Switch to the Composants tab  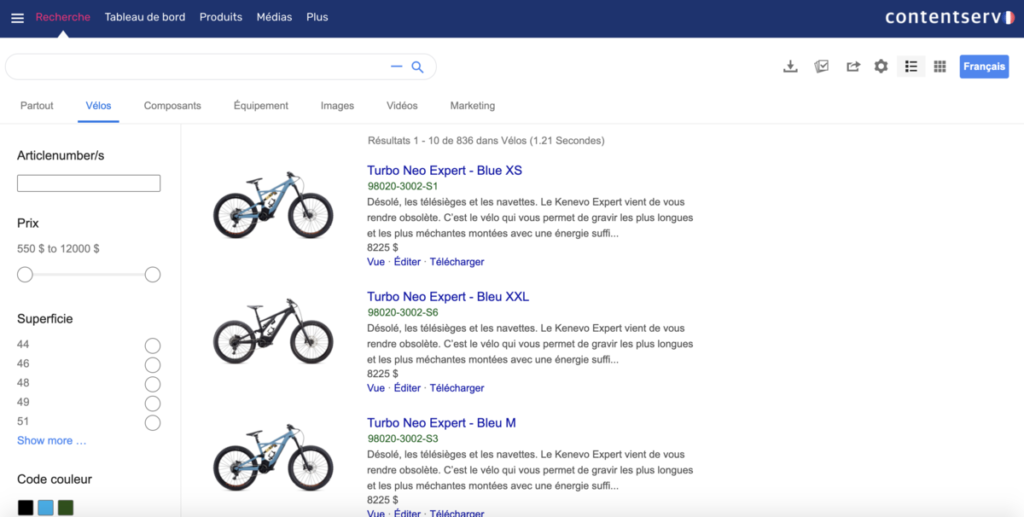click(x=172, y=106)
